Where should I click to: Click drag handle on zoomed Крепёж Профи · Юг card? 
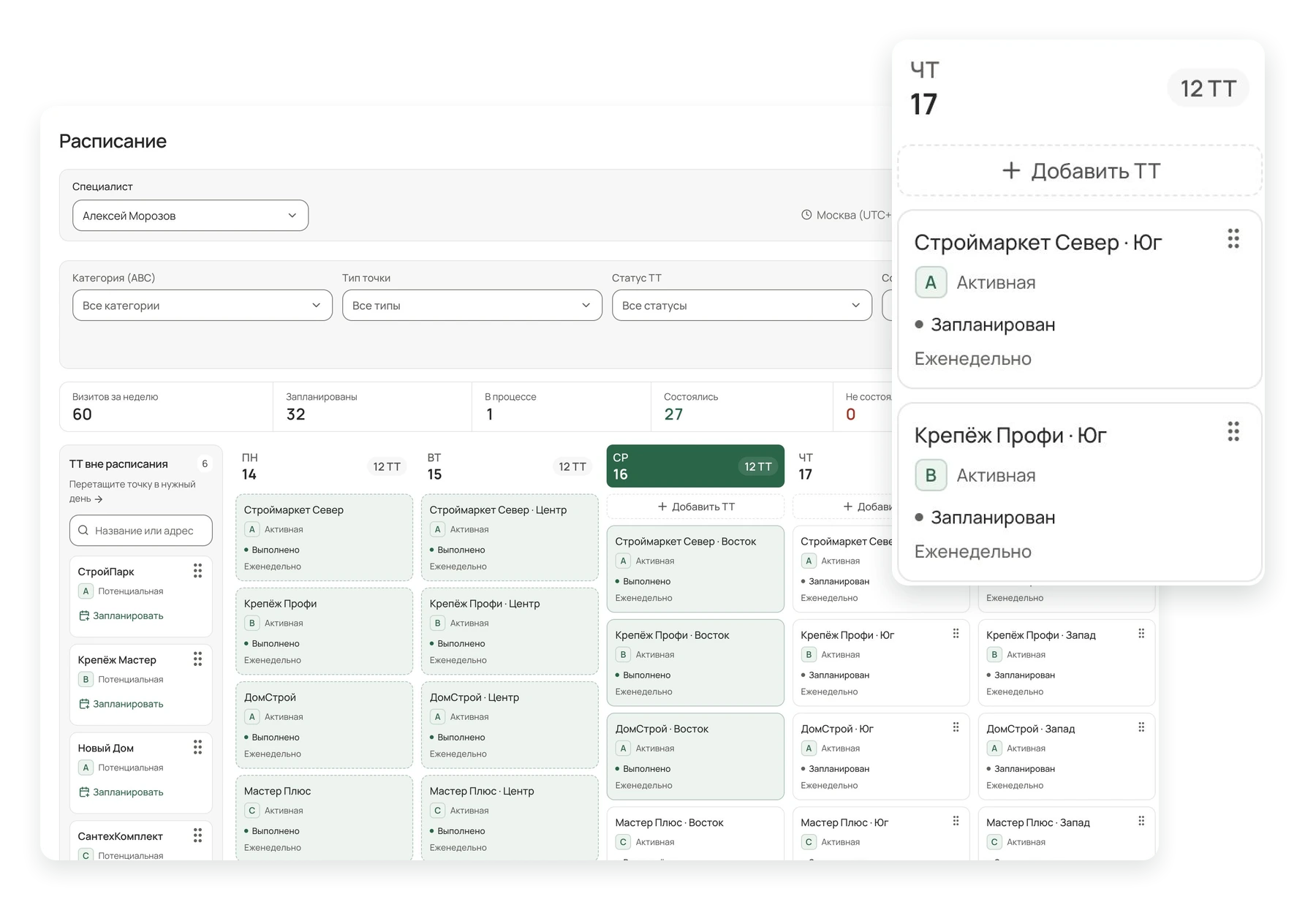pos(1233,432)
